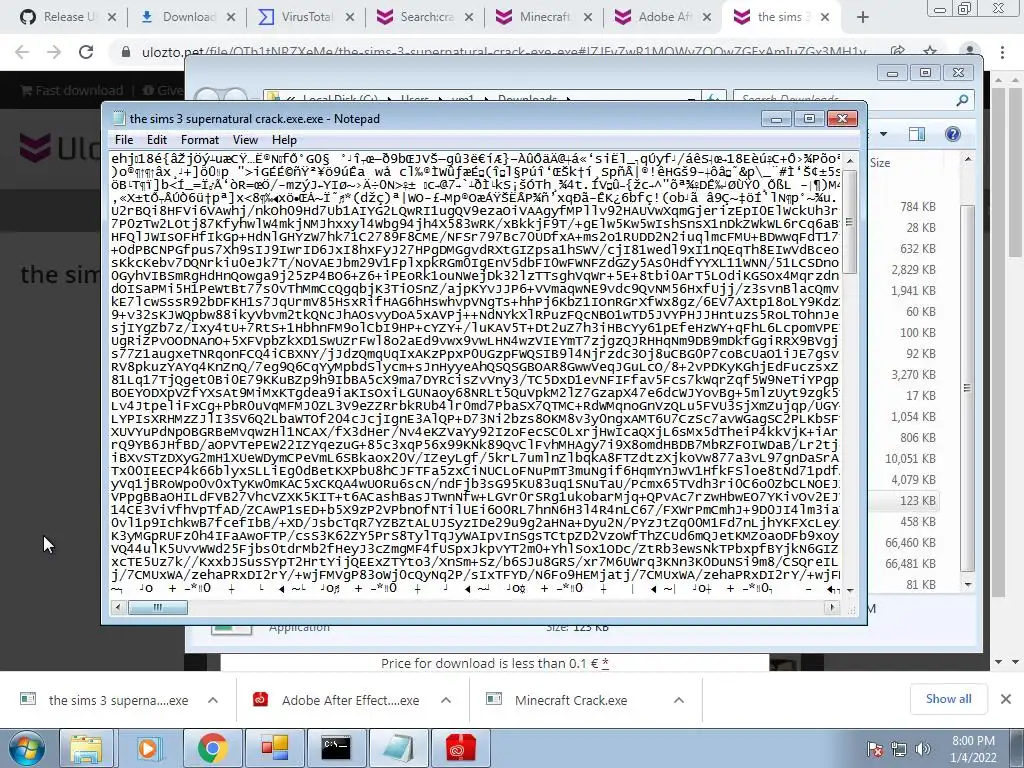Open Windows Explorer from taskbar

click(86, 748)
